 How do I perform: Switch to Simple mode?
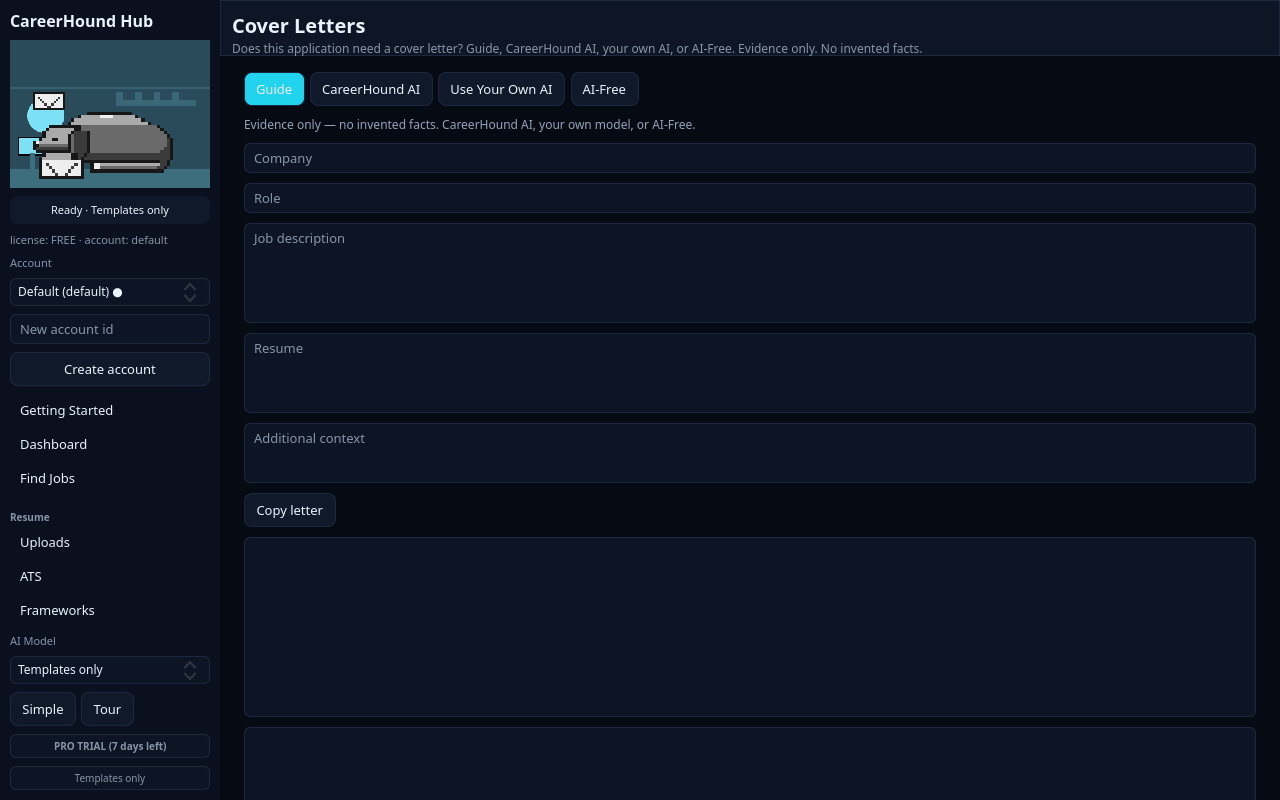(x=43, y=709)
